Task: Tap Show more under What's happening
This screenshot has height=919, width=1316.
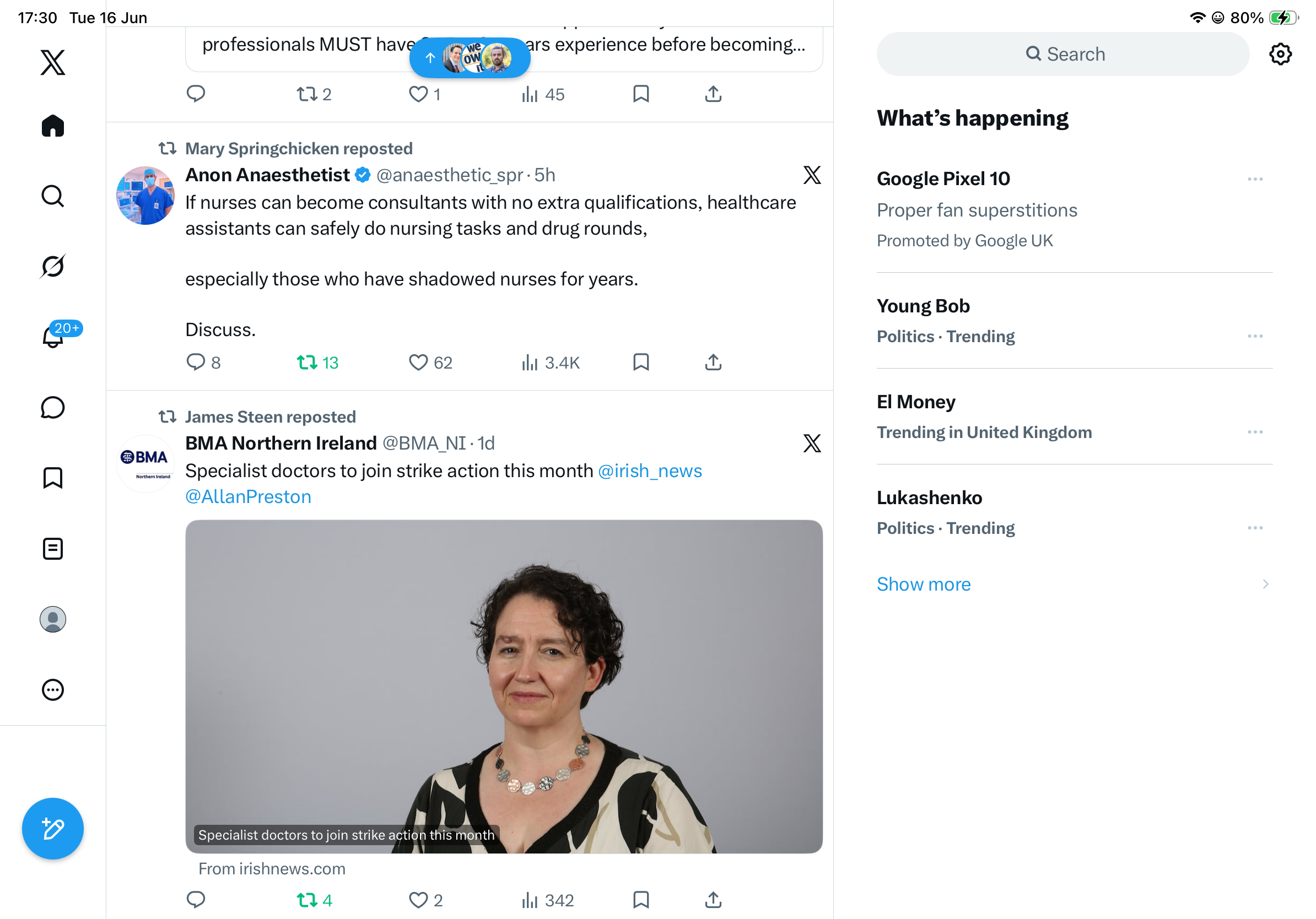Action: click(924, 584)
